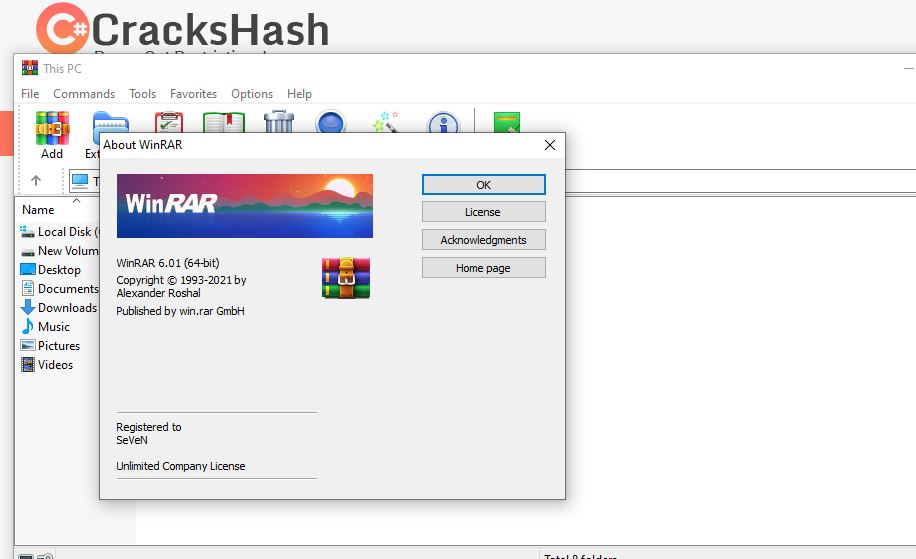Click the Info toolbar icon
The width and height of the screenshot is (916, 559).
click(x=443, y=122)
